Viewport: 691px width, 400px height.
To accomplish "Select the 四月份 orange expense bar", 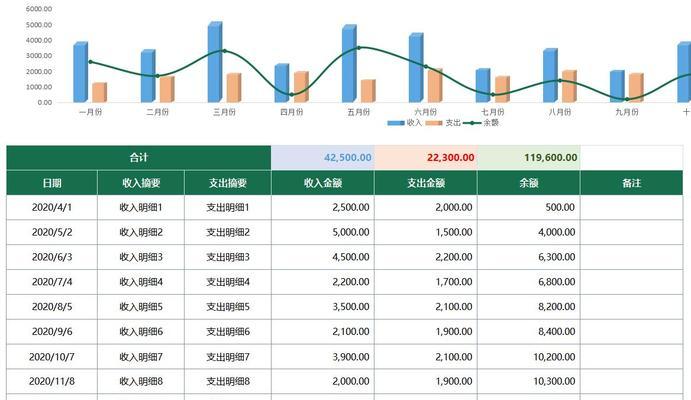I will click(x=301, y=87).
